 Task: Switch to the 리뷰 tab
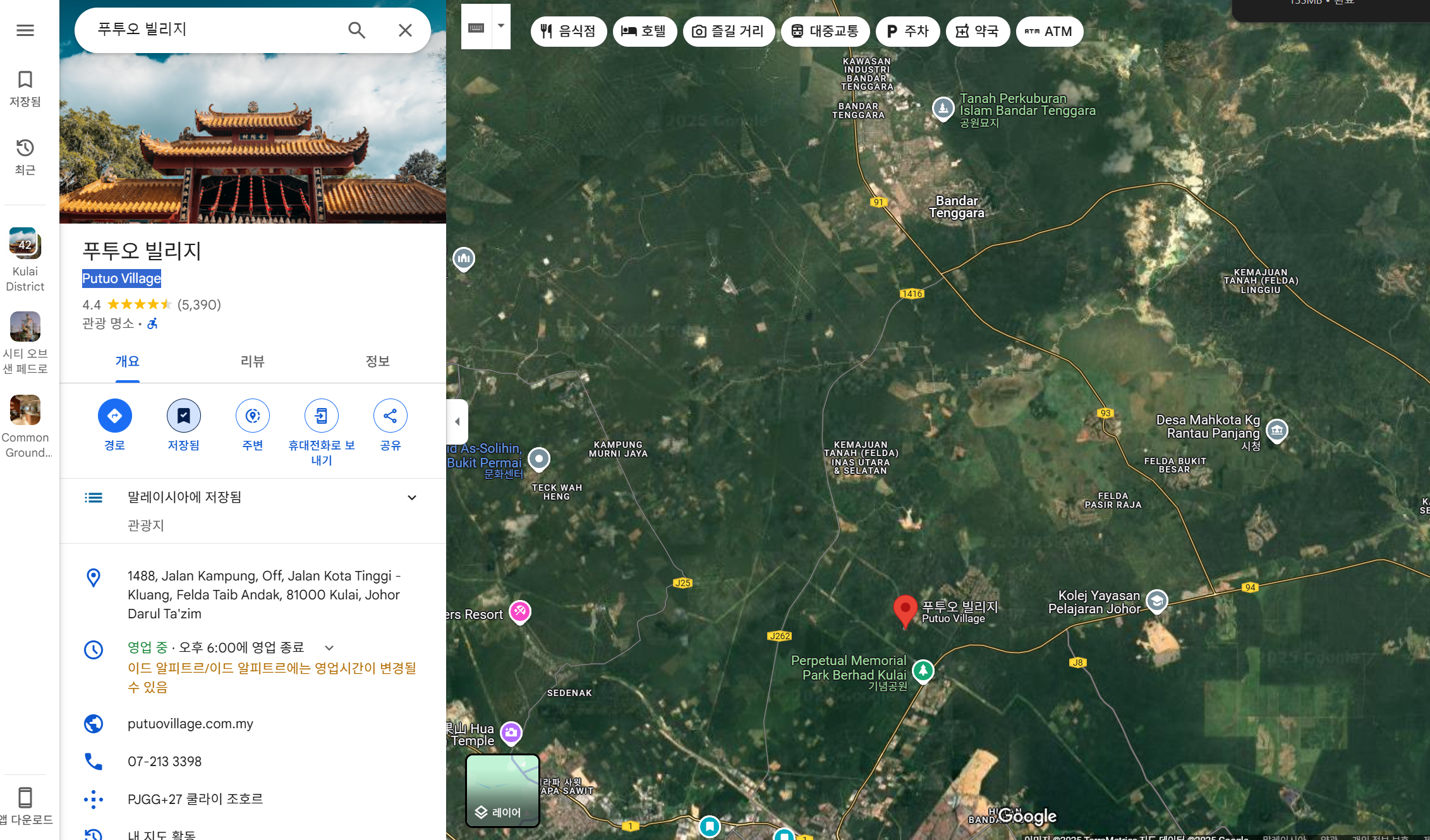[252, 361]
